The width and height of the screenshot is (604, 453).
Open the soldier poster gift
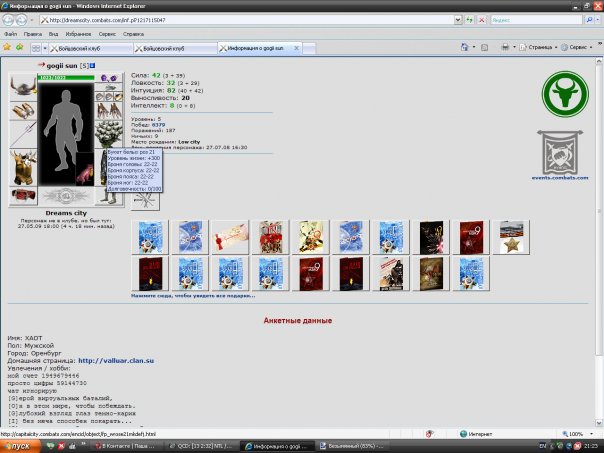coord(391,273)
